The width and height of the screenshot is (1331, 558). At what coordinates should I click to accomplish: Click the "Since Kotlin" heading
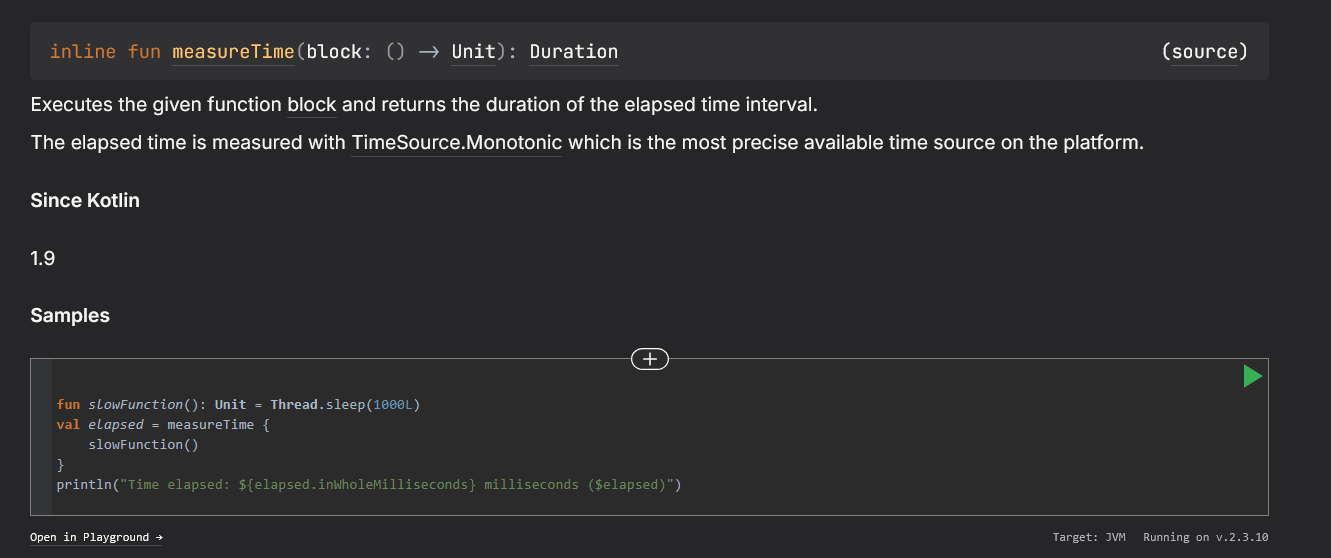[x=85, y=200]
